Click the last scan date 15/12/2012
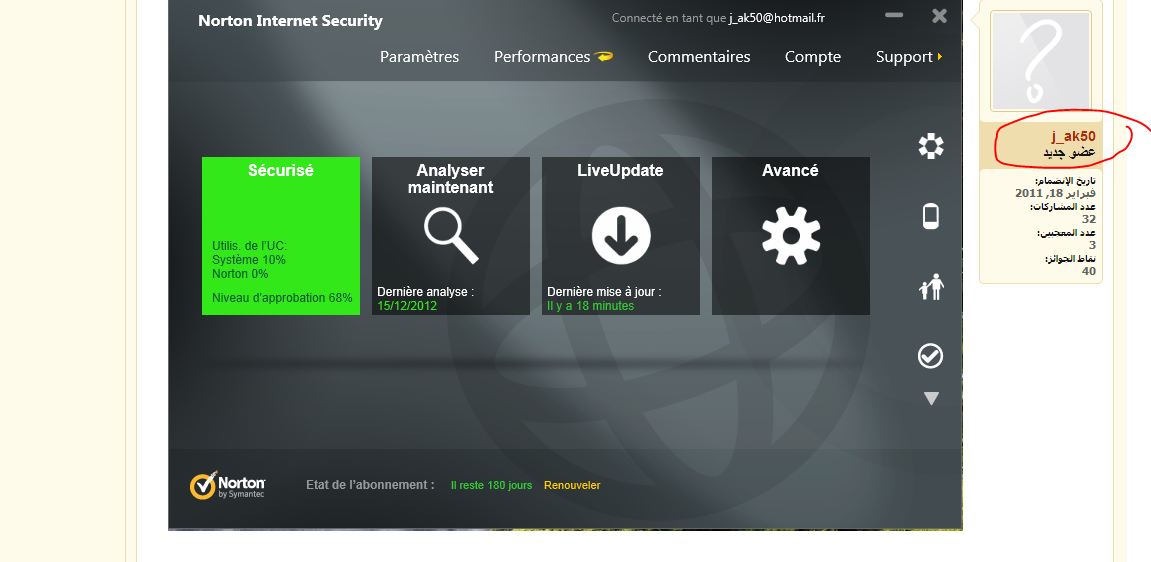Image resolution: width=1151 pixels, height=562 pixels. click(407, 306)
